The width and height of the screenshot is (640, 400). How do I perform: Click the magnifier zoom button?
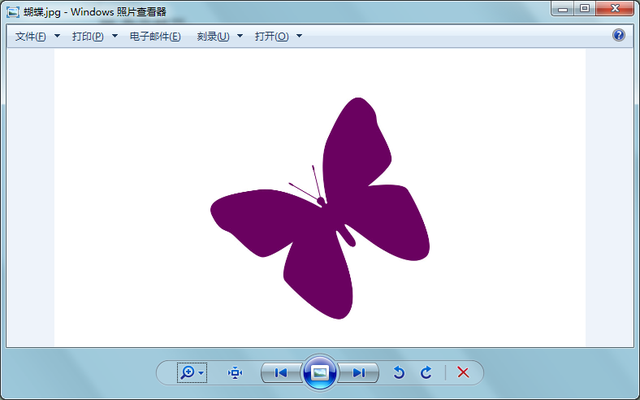coord(188,372)
